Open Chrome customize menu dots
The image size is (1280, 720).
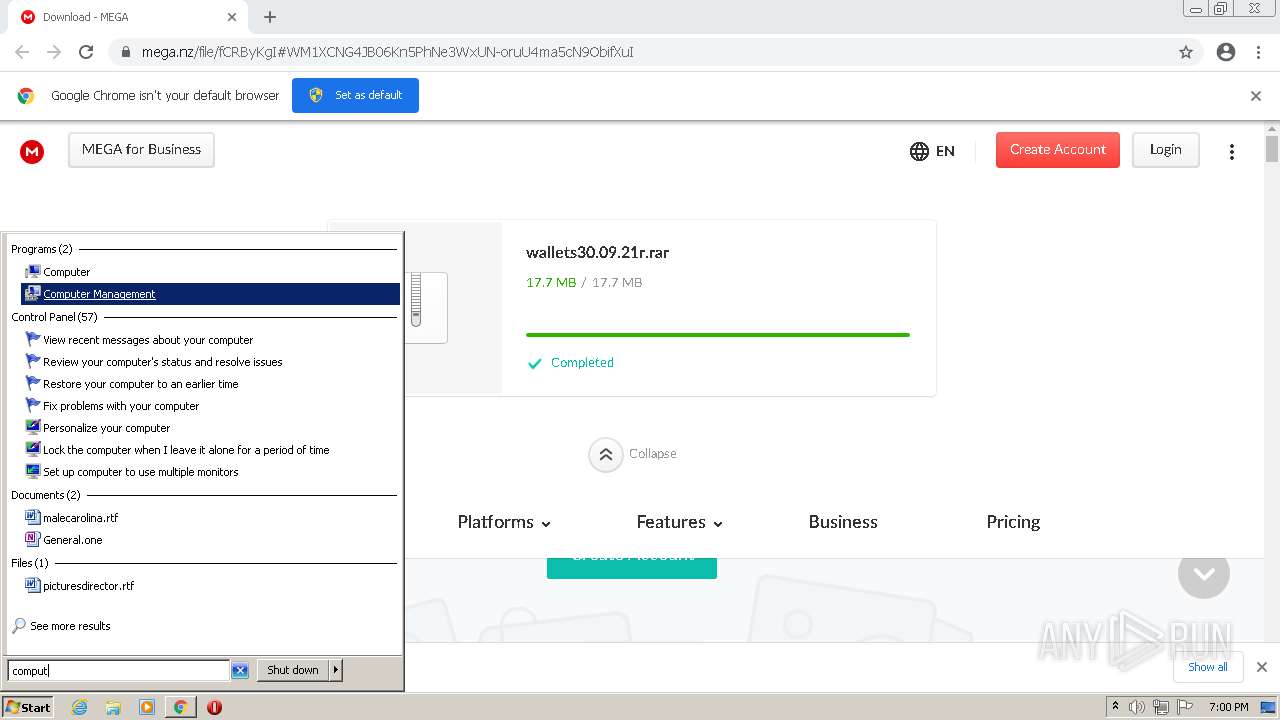click(1259, 52)
